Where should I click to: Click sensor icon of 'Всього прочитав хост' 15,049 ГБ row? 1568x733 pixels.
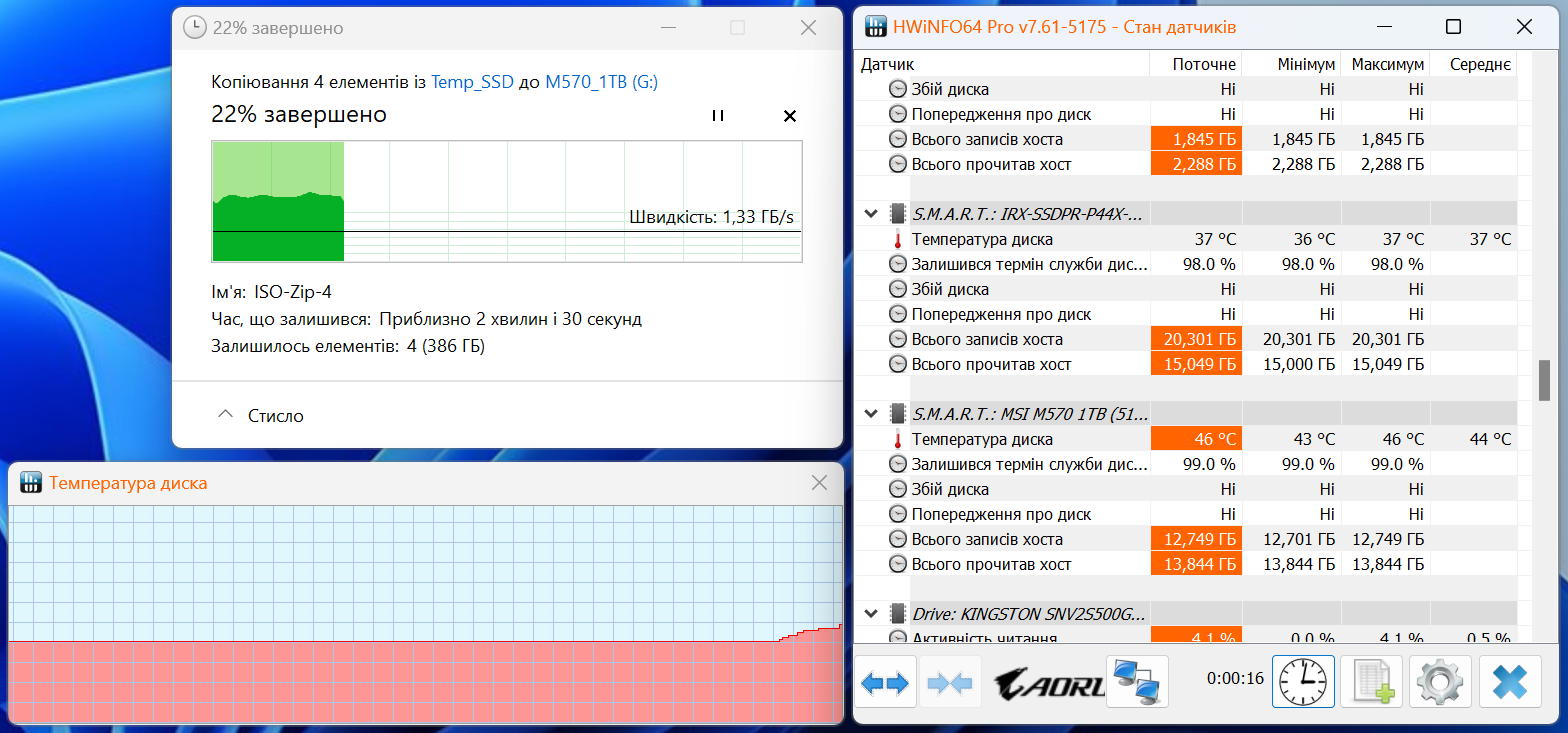click(x=898, y=364)
